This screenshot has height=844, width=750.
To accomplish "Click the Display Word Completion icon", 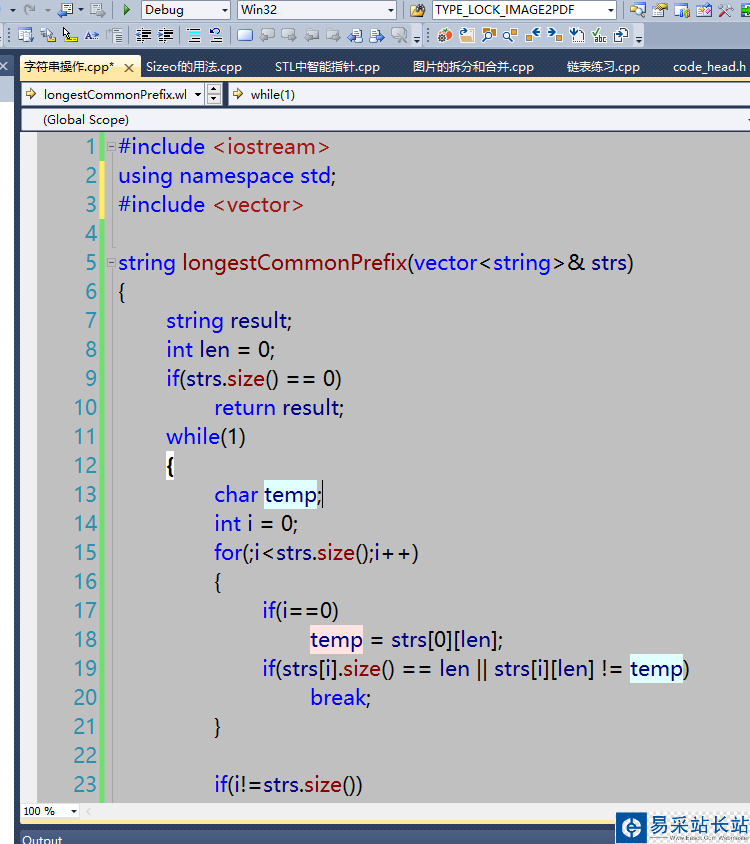I will click(x=92, y=36).
